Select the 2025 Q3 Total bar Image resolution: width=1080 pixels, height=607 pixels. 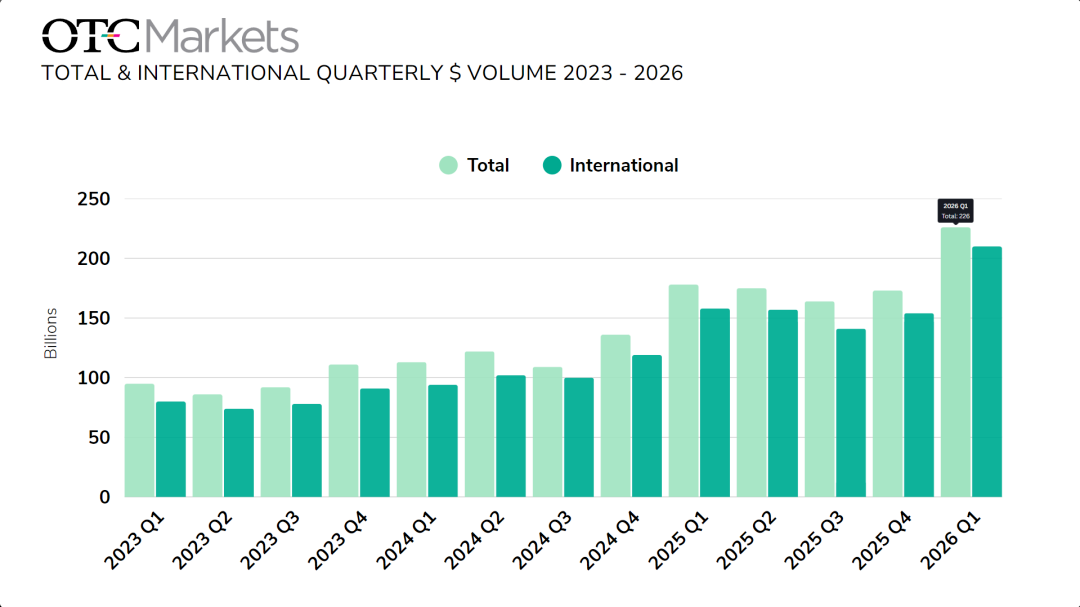(819, 399)
